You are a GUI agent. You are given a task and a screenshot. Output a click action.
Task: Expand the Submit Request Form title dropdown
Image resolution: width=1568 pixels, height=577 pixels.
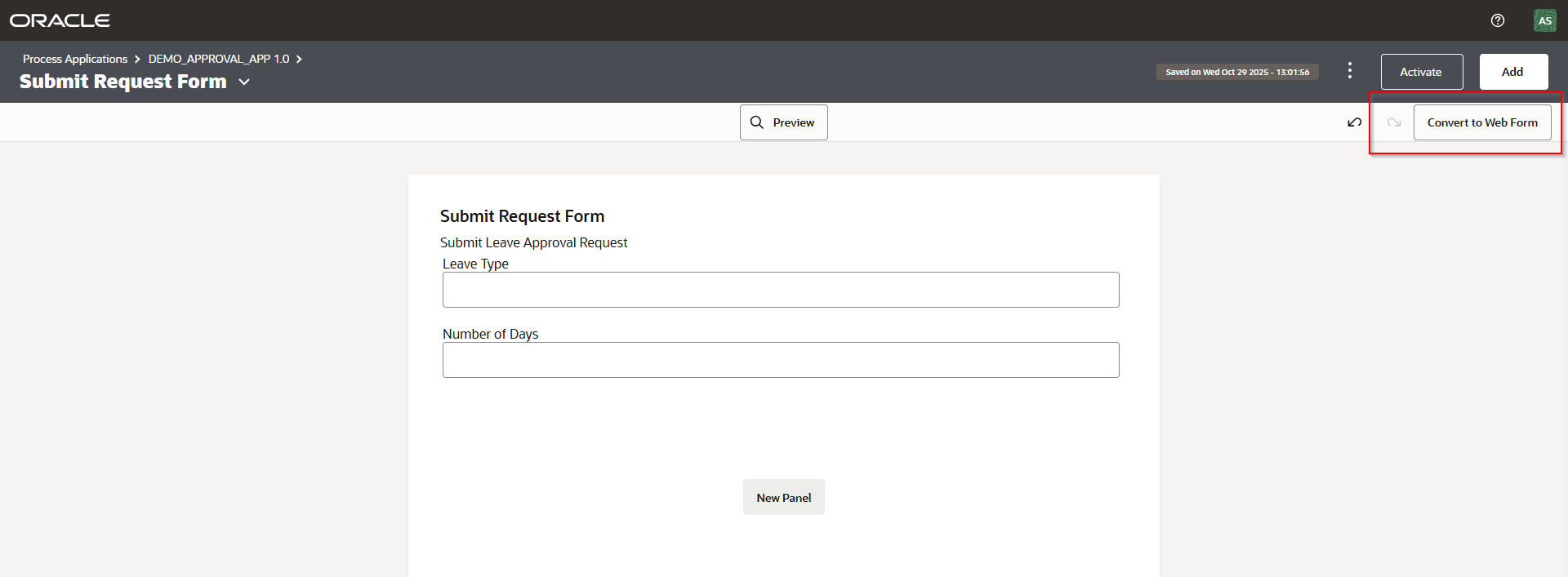coord(244,82)
